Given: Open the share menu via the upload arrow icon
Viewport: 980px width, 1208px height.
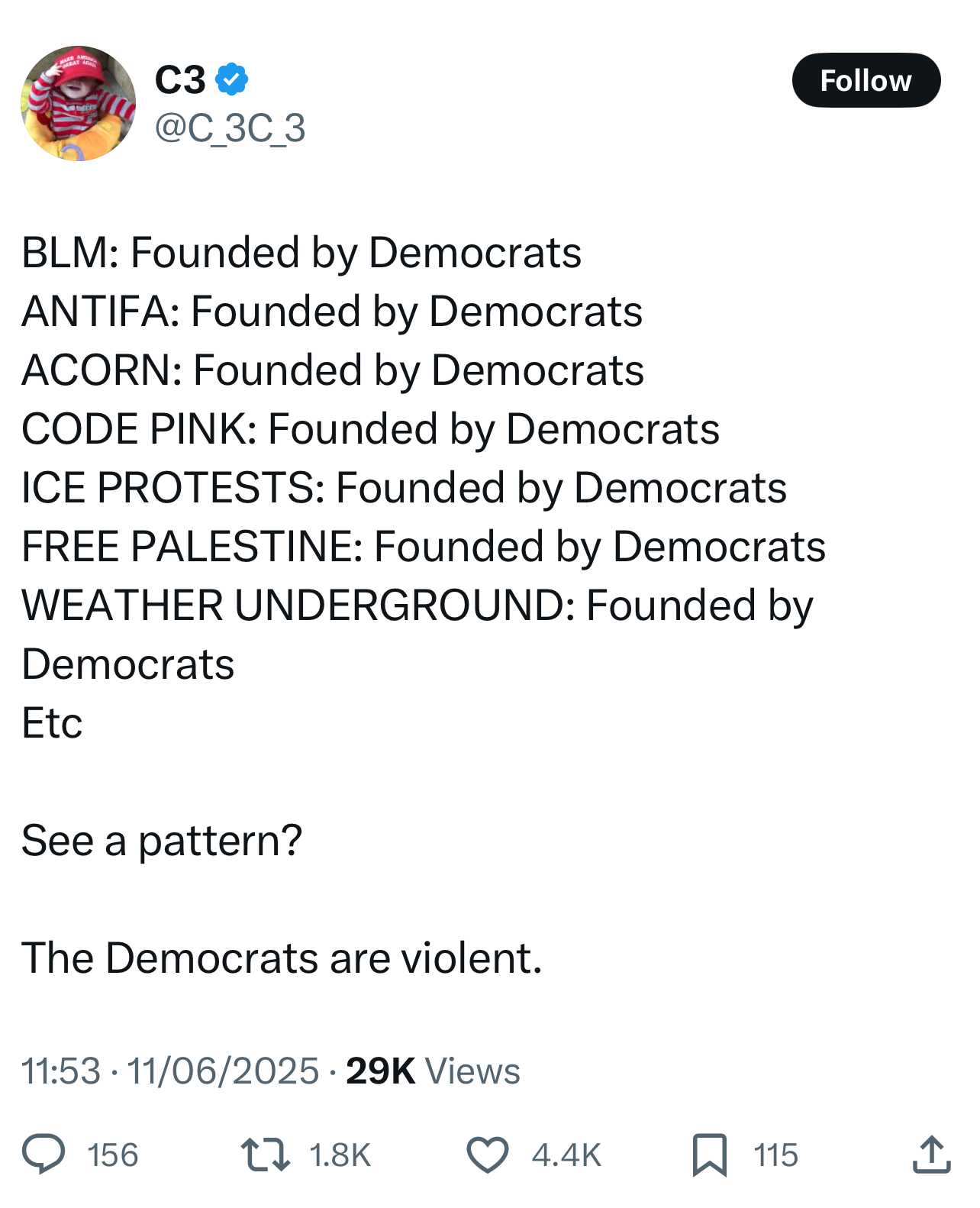Looking at the screenshot, I should [931, 1155].
